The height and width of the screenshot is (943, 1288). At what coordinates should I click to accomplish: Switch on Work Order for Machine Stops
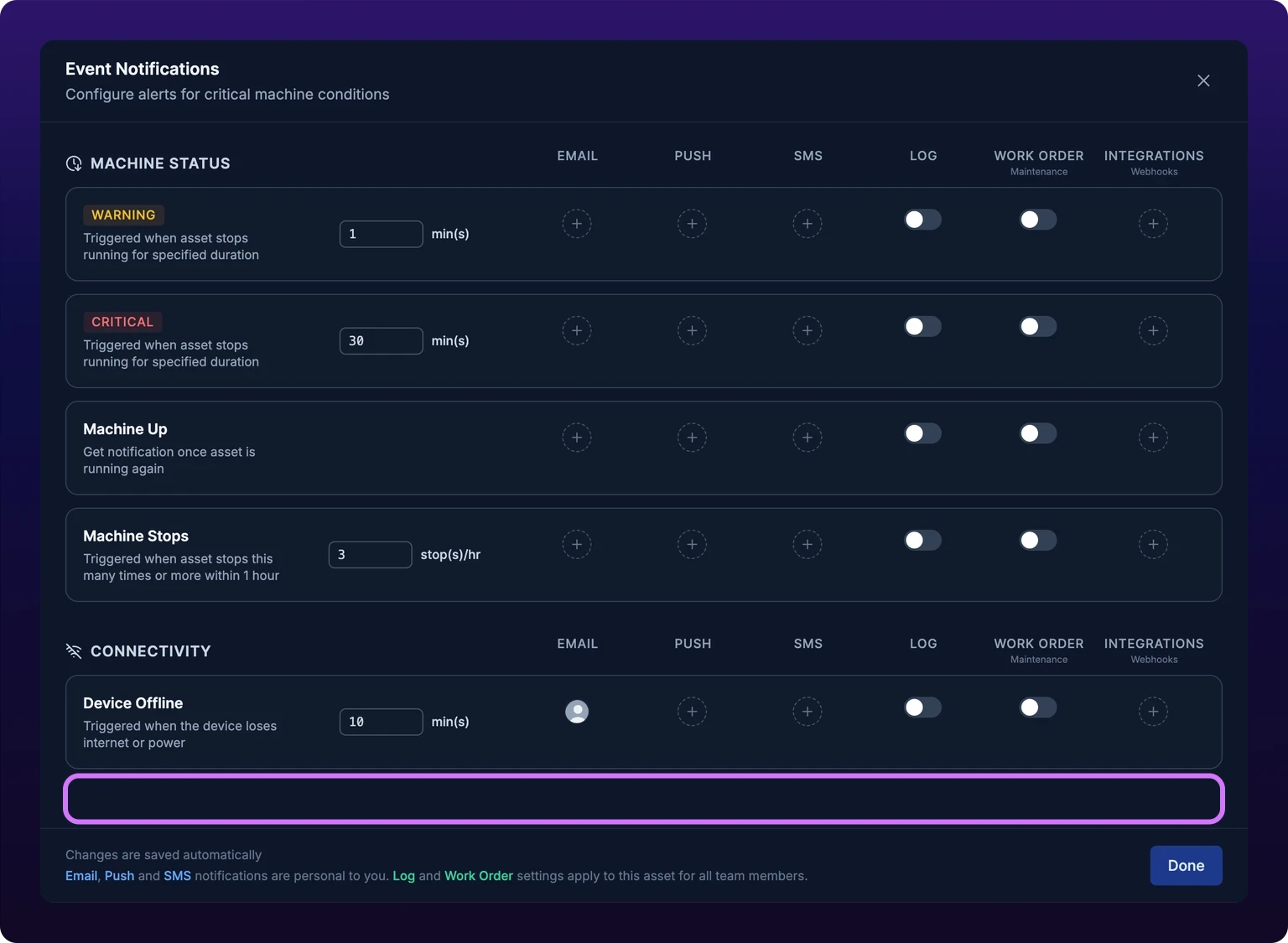coord(1038,540)
